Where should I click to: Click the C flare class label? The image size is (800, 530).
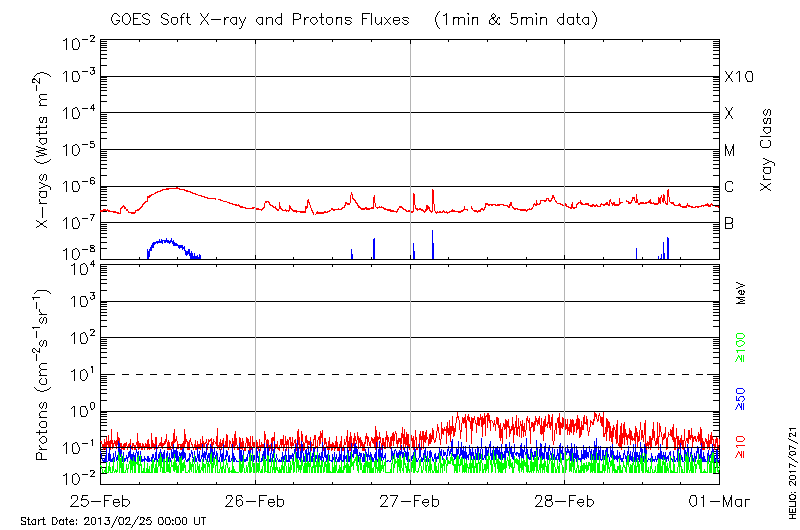pos(729,188)
